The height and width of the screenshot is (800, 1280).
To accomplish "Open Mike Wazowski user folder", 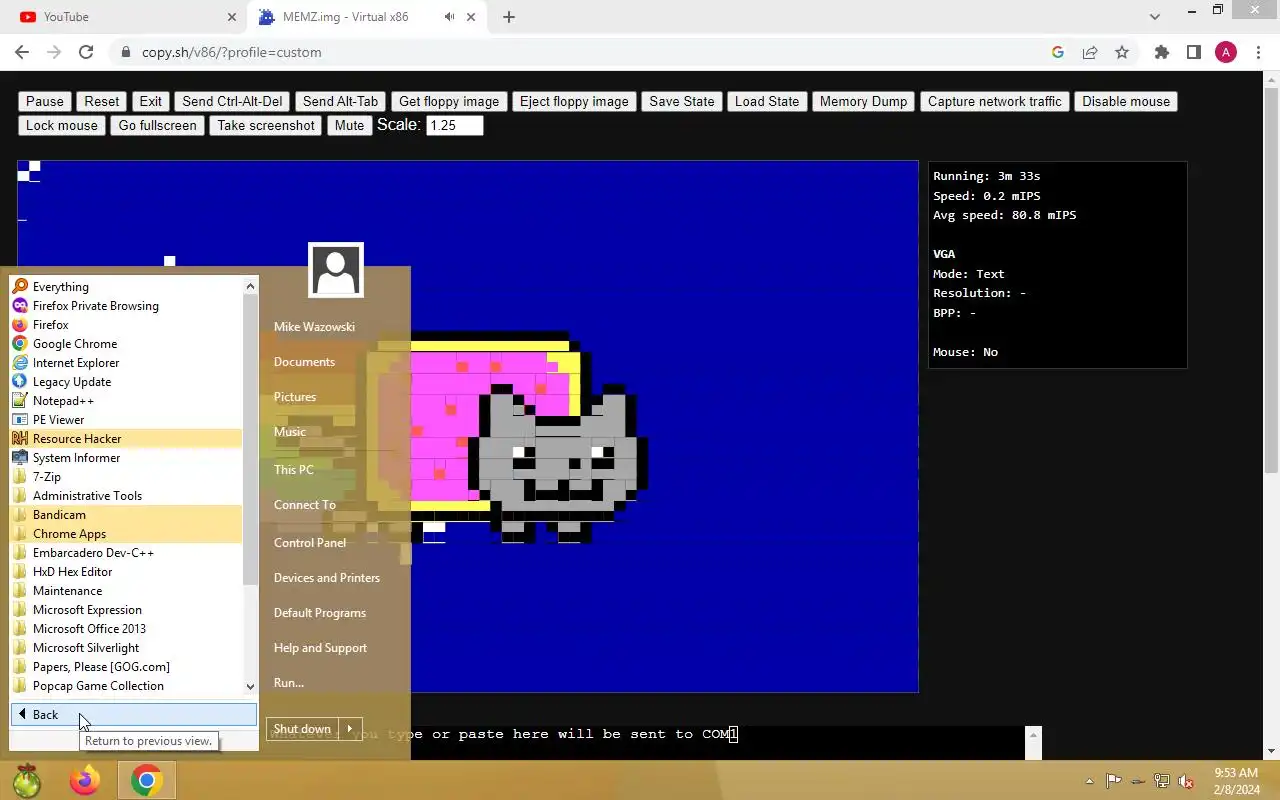I will tap(314, 327).
